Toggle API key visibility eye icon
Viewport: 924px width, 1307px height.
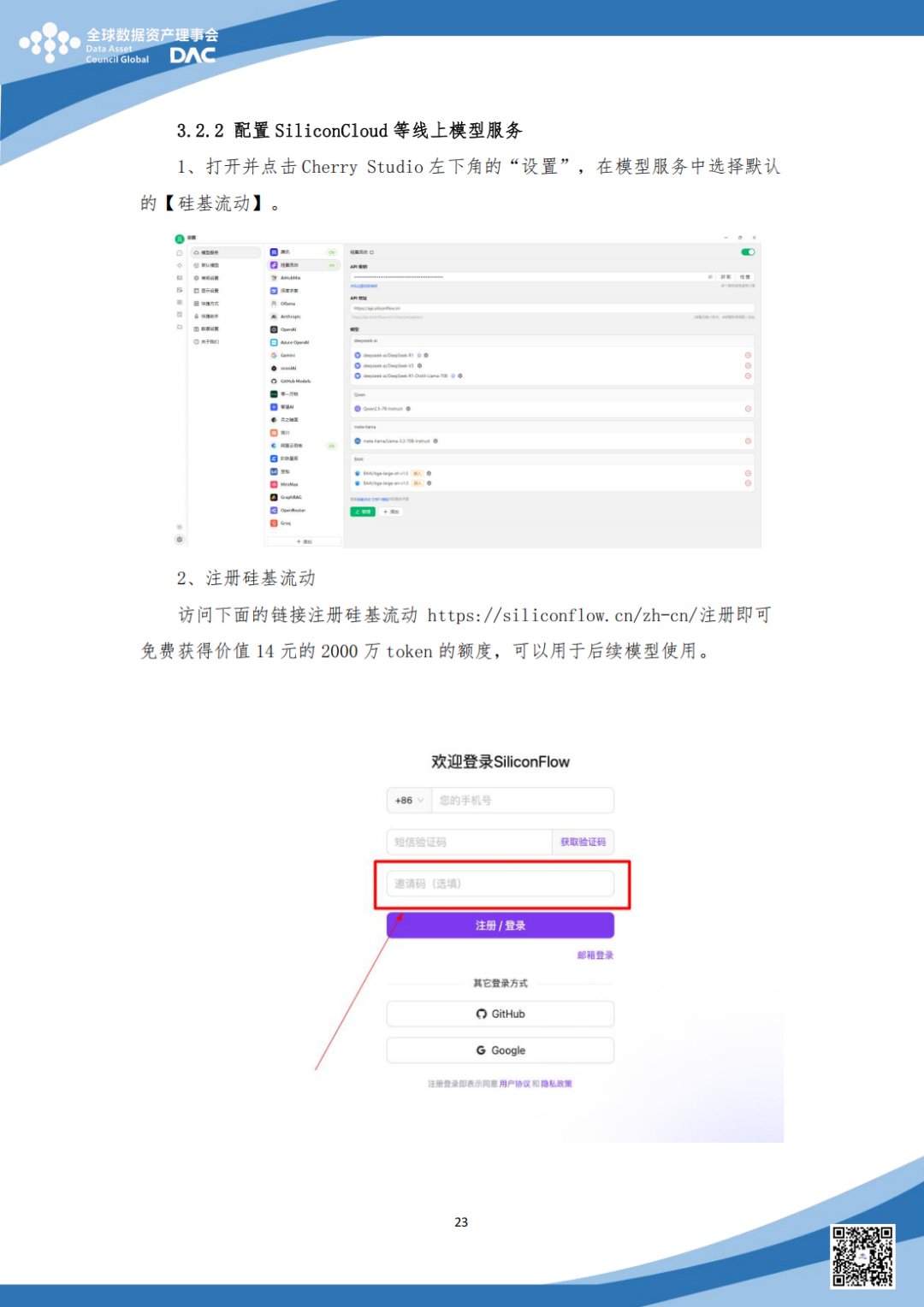[709, 277]
